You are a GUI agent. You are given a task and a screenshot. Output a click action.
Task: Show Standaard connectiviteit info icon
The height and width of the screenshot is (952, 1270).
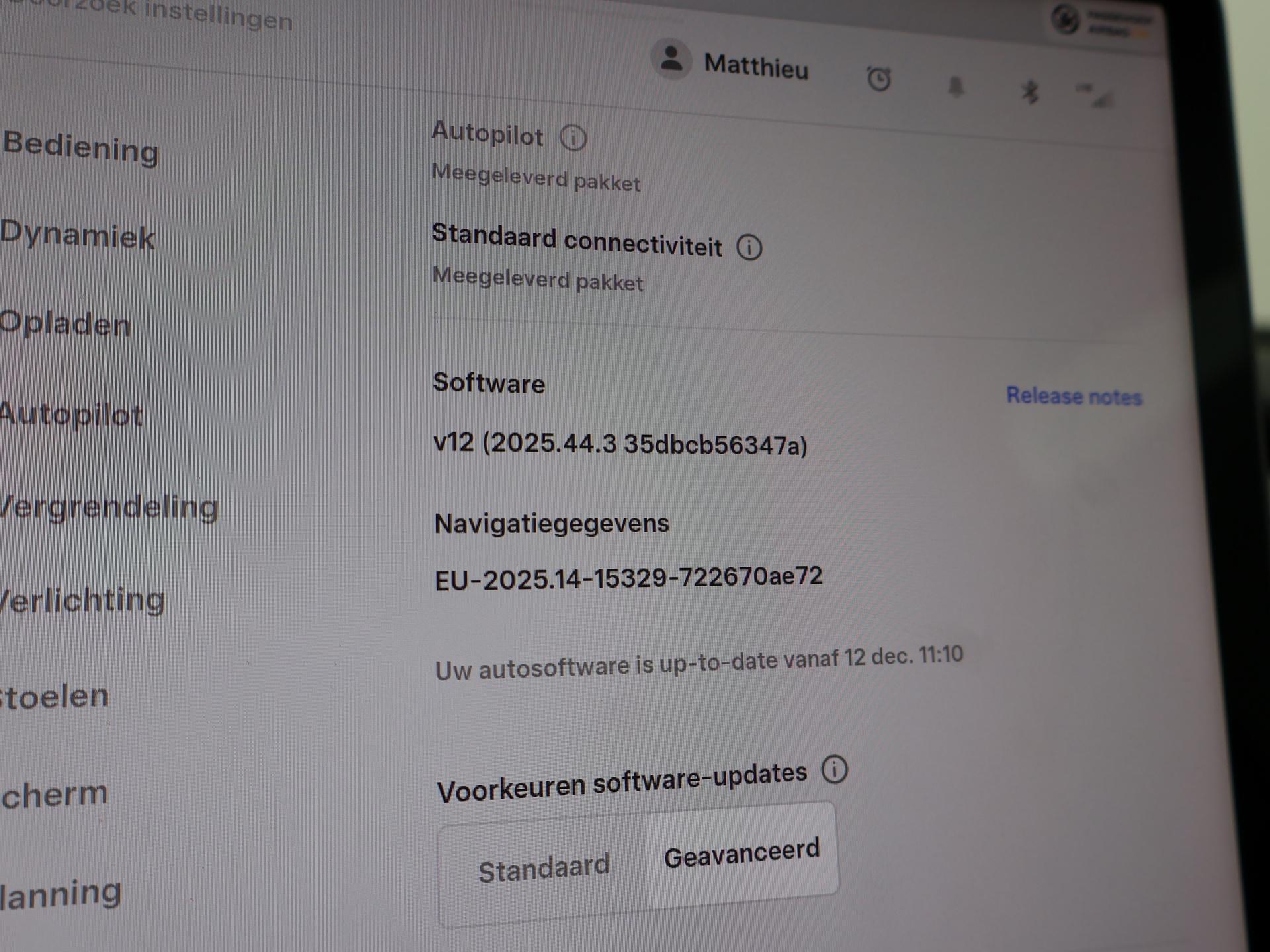click(x=749, y=247)
